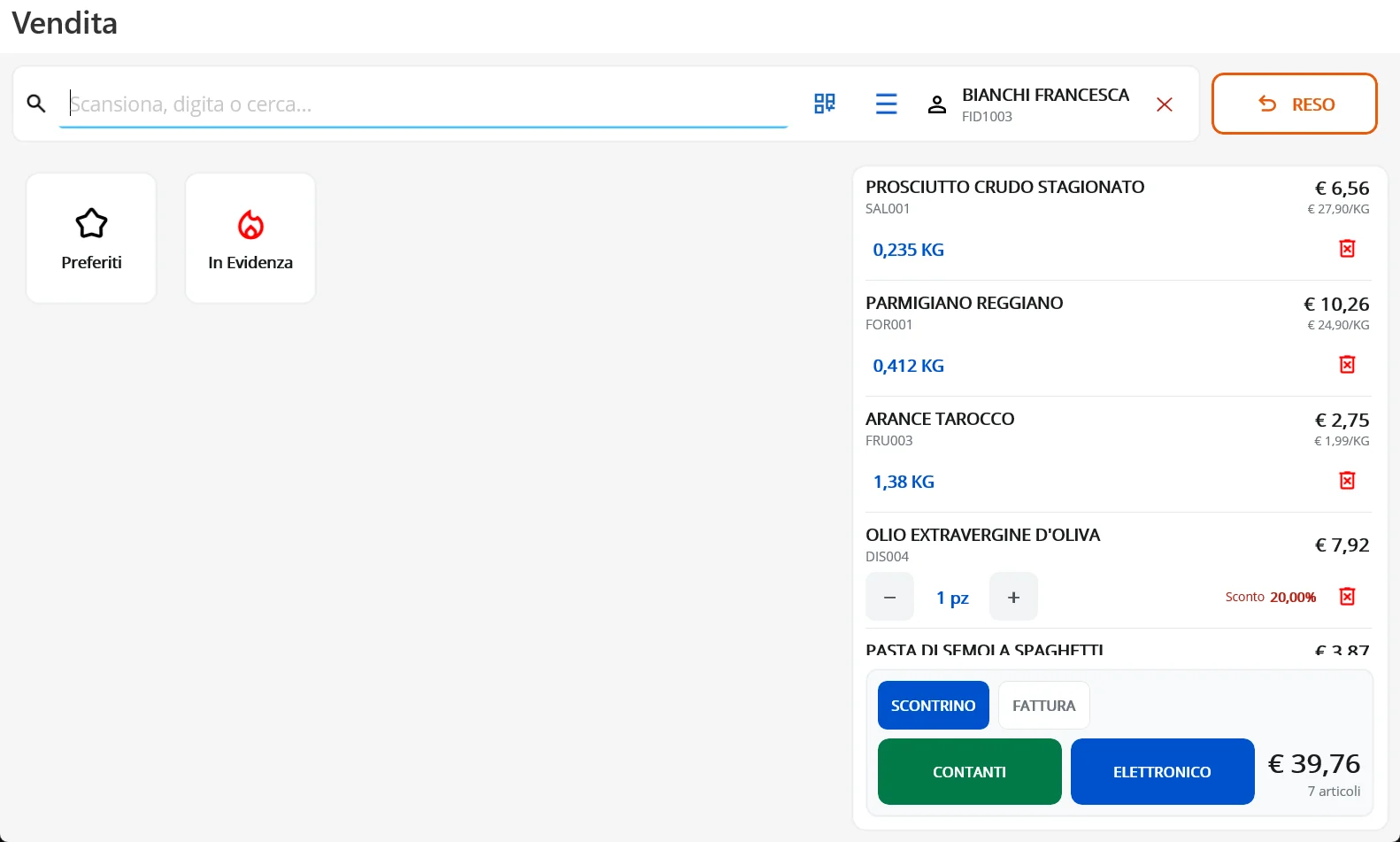The width and height of the screenshot is (1400, 842).
Task: Delete PARMIGIANO REGGIANO from cart
Action: pos(1347,365)
